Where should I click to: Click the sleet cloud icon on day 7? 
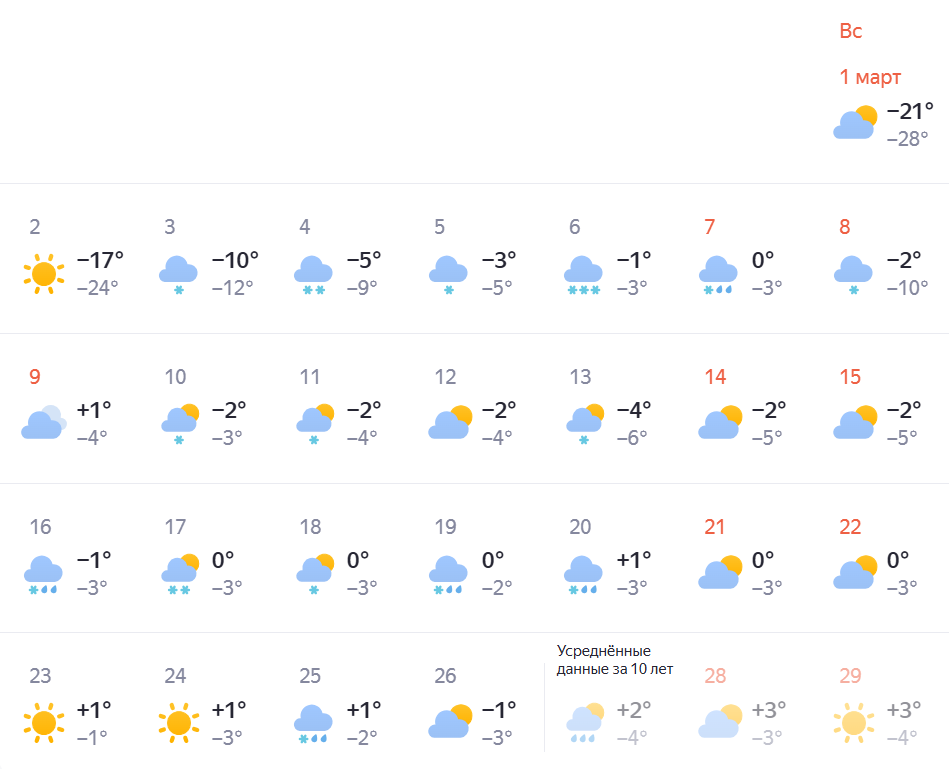click(x=718, y=273)
